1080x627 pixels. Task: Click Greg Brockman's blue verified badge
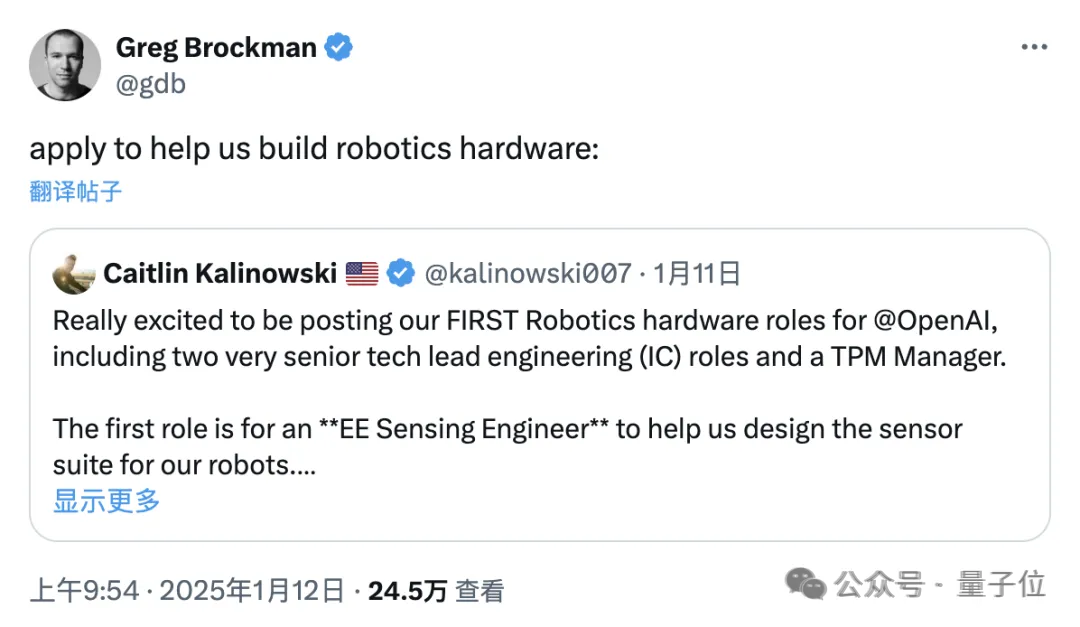click(340, 47)
